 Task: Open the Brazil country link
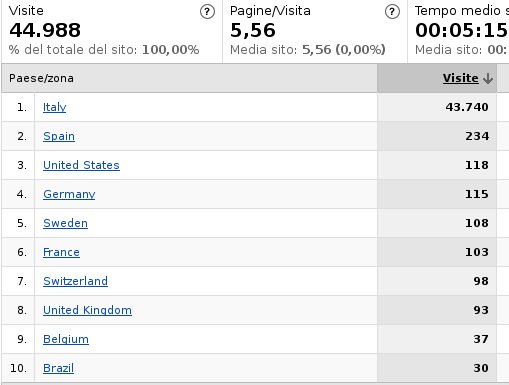pos(59,368)
